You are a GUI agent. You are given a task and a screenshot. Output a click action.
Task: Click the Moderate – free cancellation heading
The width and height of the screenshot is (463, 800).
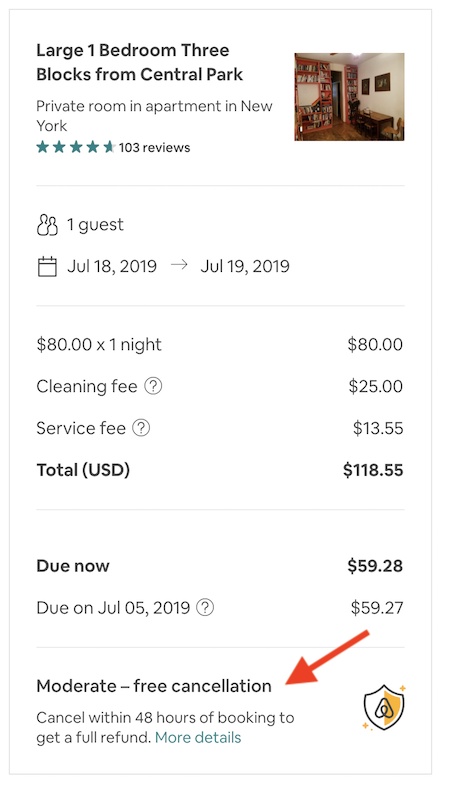[x=154, y=686]
